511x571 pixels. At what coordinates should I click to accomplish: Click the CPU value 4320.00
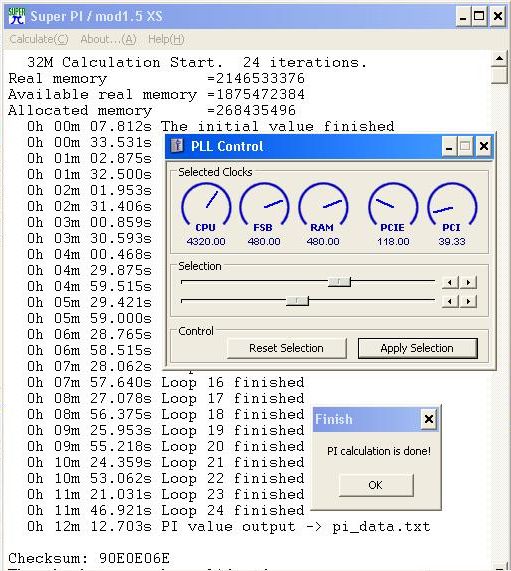click(206, 241)
